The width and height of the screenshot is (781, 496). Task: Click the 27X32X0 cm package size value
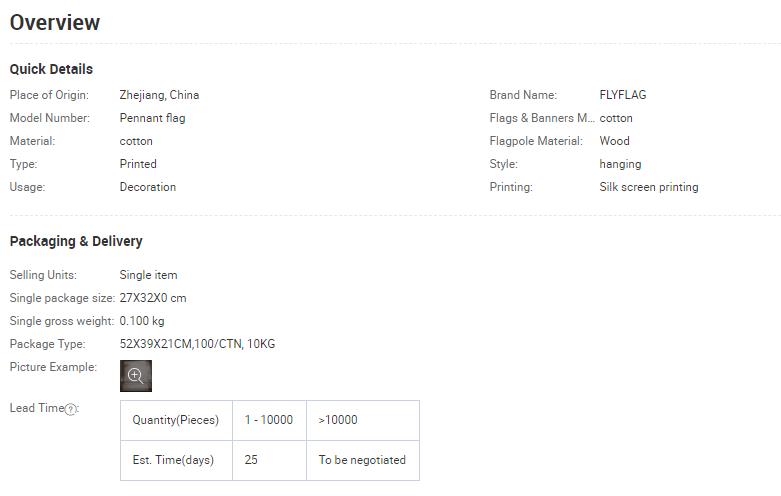coord(152,298)
